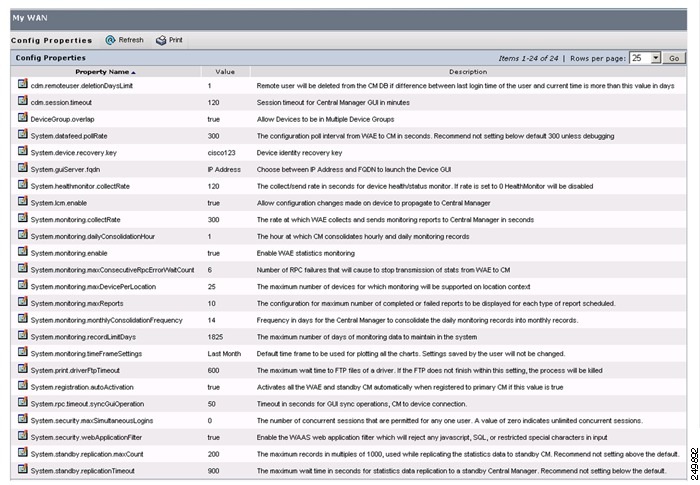This screenshot has width=700, height=485.
Task: Select DeviceGroup.overlap property name
Action: pos(62,119)
